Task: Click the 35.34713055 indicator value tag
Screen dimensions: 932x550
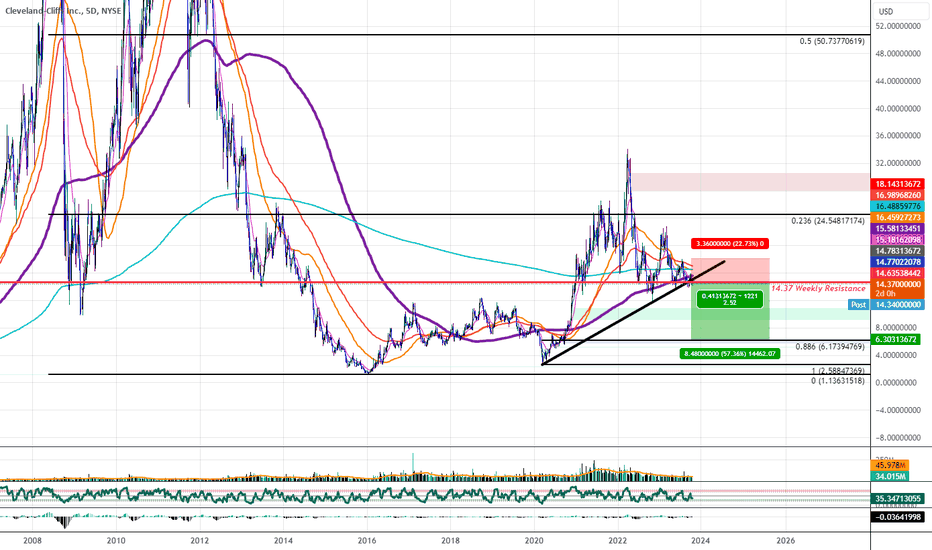Action: tap(896, 499)
